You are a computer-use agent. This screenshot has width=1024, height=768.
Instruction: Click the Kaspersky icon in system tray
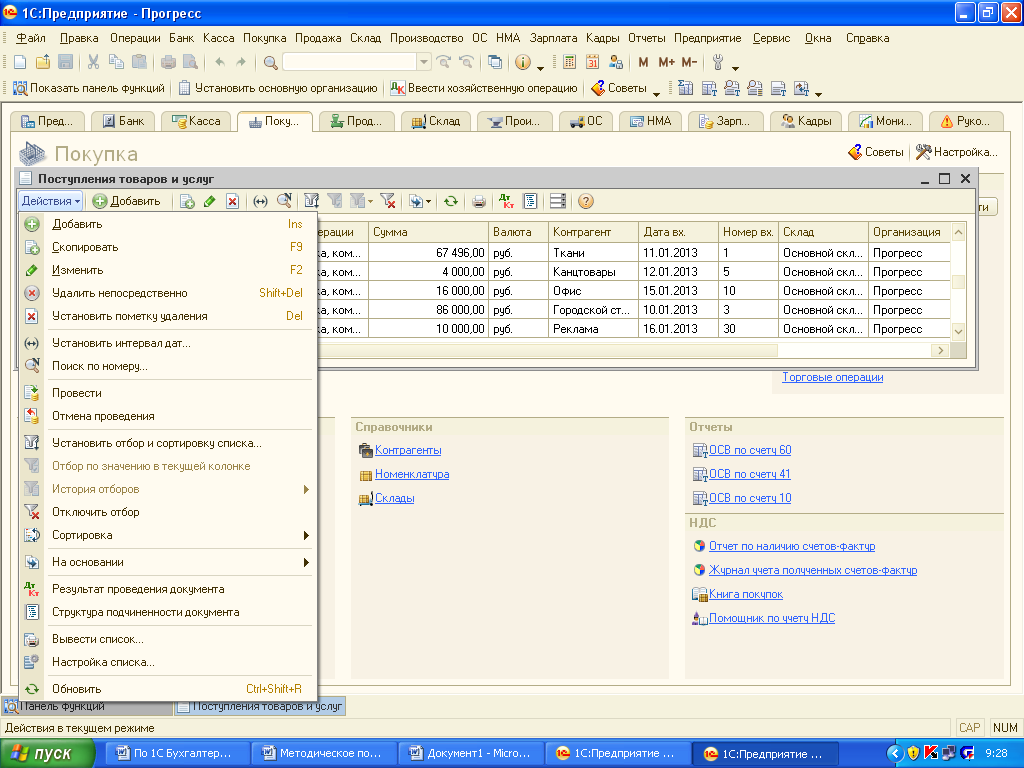click(931, 753)
